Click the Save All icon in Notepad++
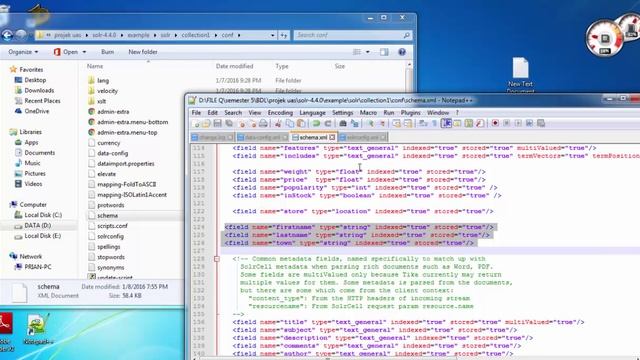The image size is (640, 360). [x=229, y=123]
